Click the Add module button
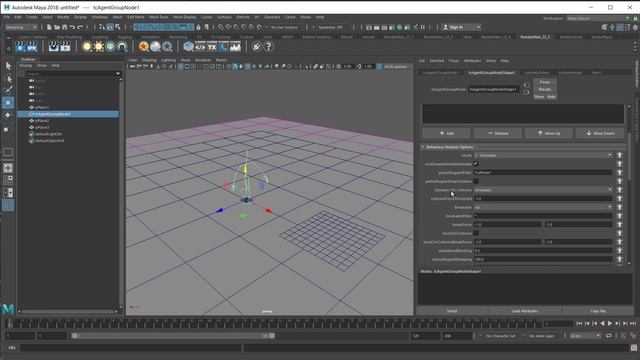 tap(447, 133)
